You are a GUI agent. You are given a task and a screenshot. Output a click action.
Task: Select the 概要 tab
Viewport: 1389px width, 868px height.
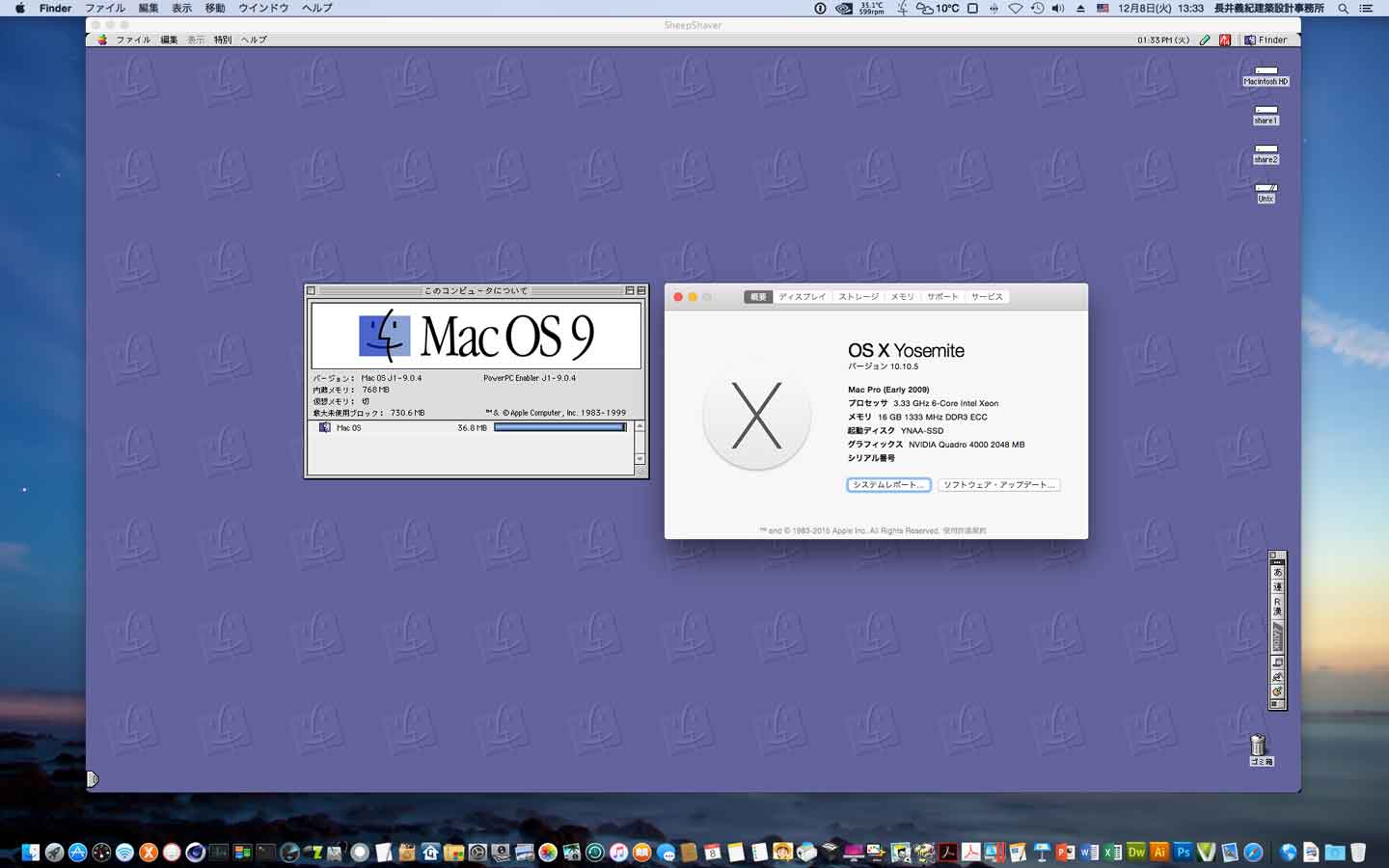758,297
